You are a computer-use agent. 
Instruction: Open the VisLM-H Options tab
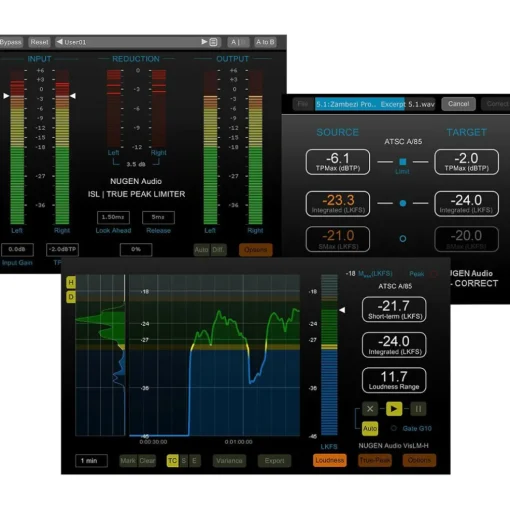[x=419, y=460]
